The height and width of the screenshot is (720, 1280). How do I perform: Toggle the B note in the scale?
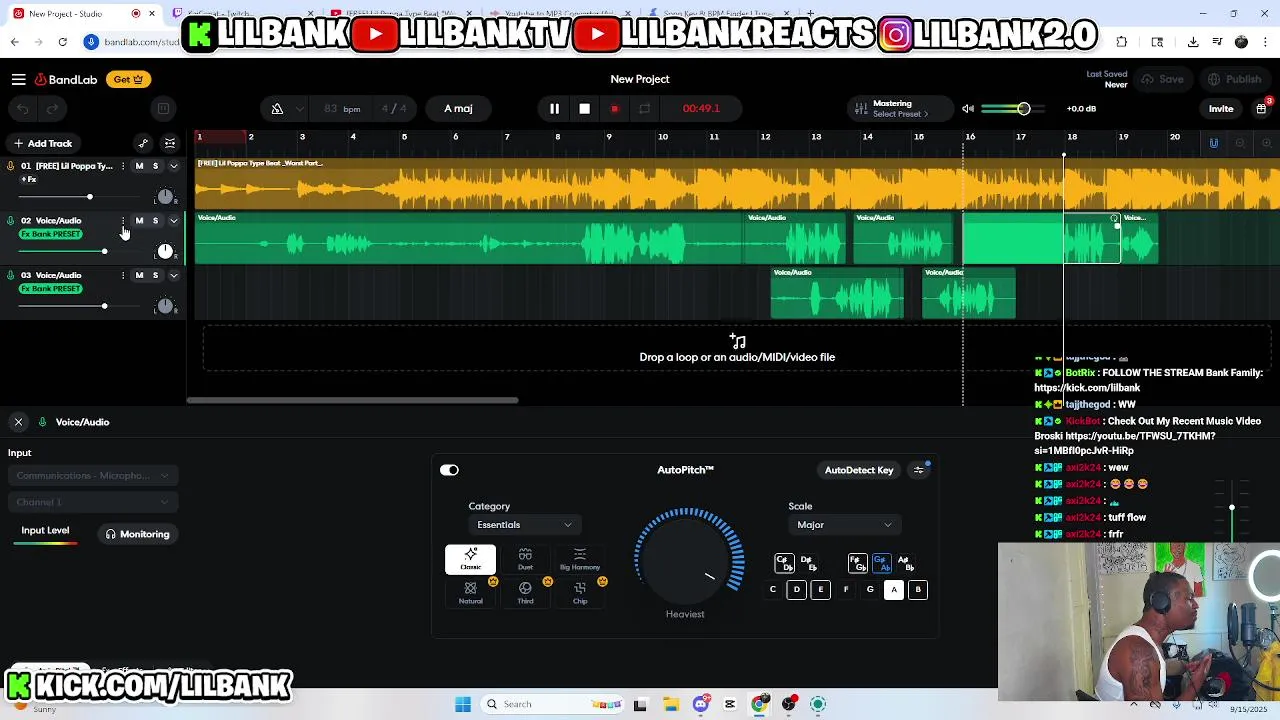(918, 589)
